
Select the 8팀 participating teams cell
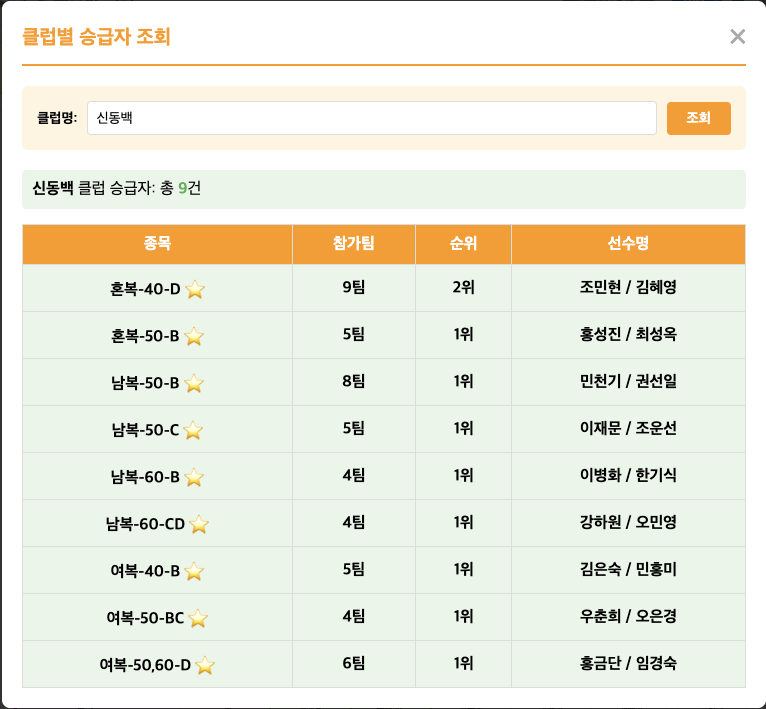tap(353, 382)
